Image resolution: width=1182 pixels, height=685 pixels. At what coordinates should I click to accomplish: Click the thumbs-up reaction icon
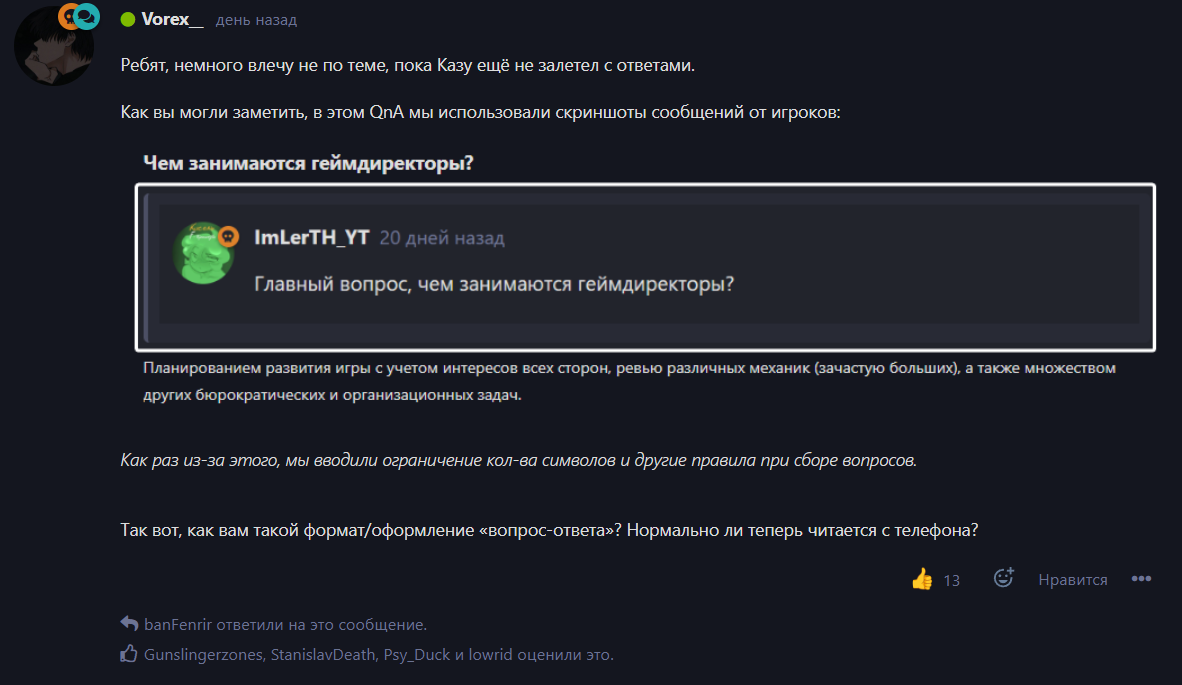[922, 579]
